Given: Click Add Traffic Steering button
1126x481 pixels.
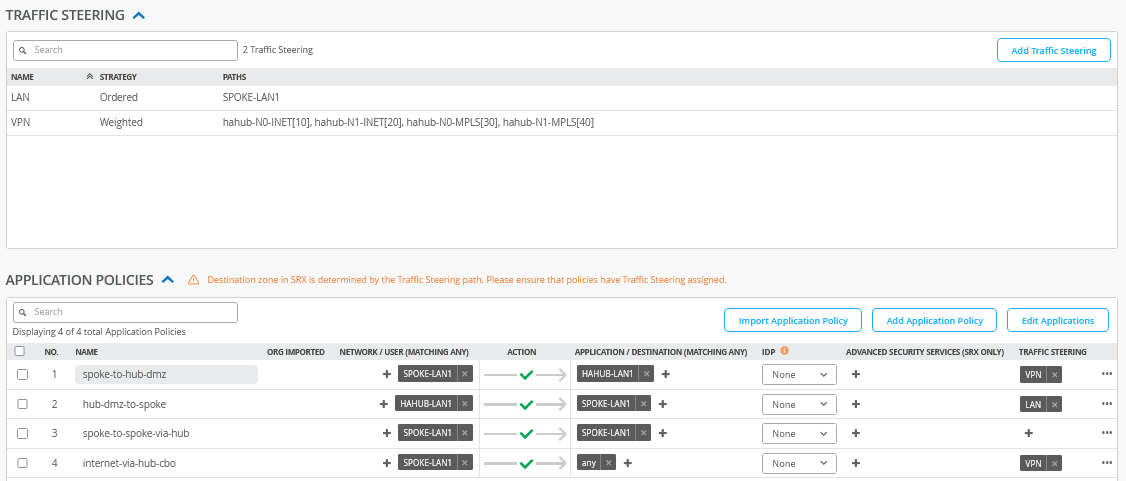Looking at the screenshot, I should point(1053,50).
